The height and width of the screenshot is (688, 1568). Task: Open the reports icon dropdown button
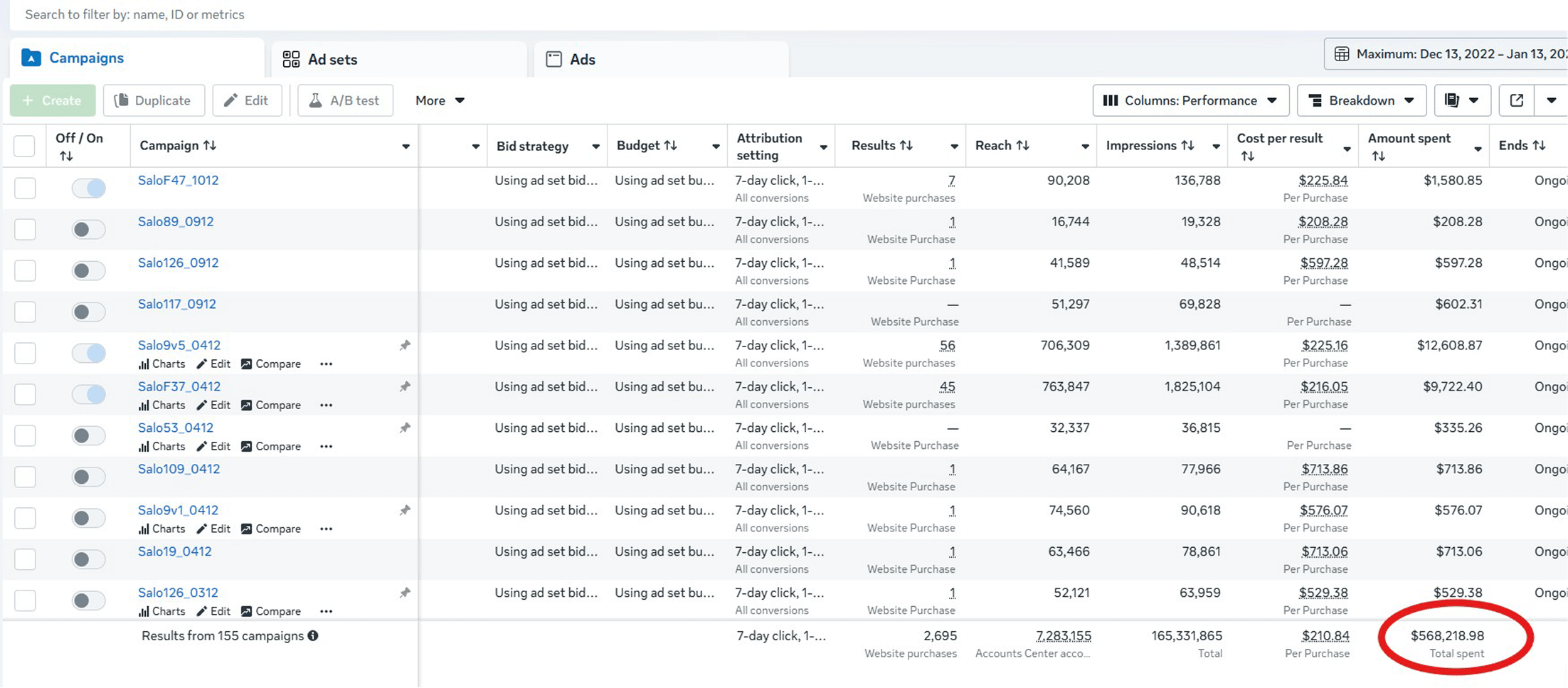(x=1461, y=100)
